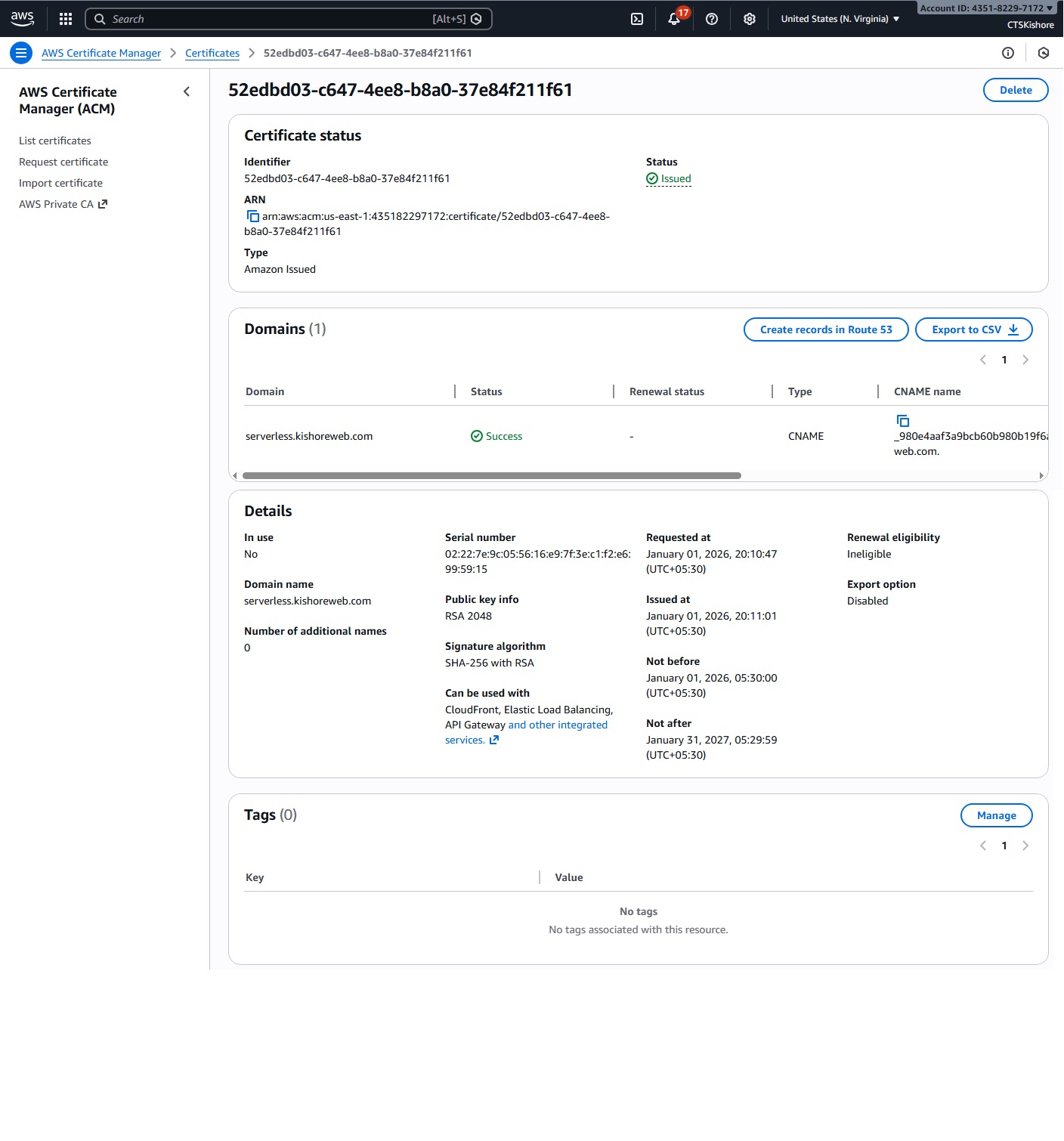1064x1141 pixels.
Task: Open the notifications bell
Action: [674, 19]
